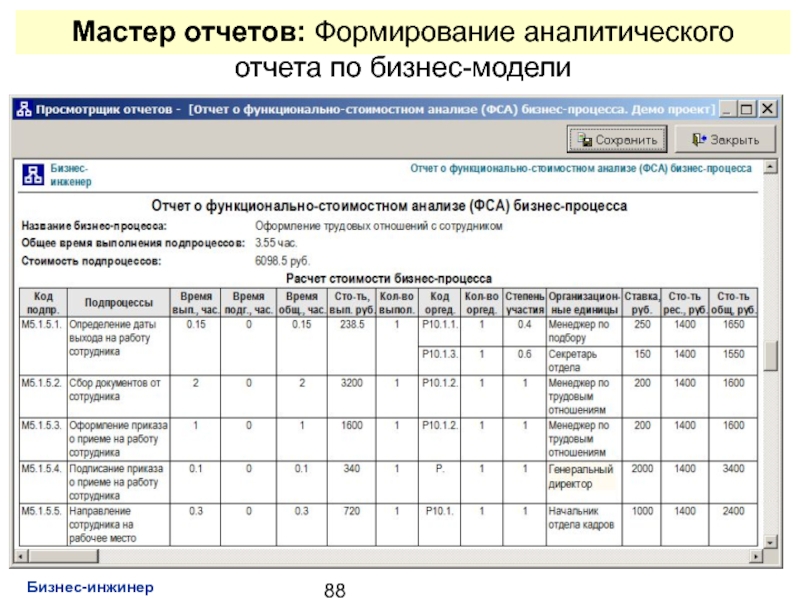
Task: Click the column header 'Степень участия'
Action: tap(524, 303)
